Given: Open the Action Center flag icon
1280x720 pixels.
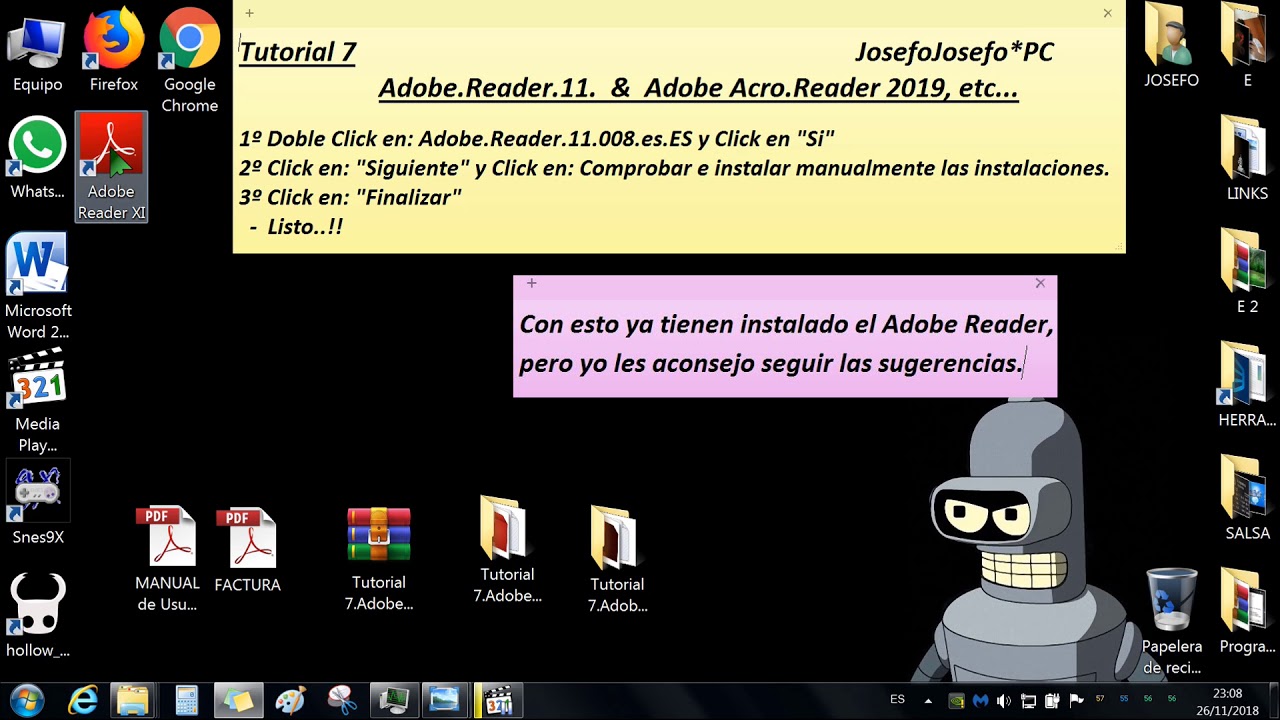Looking at the screenshot, I should tap(1076, 701).
